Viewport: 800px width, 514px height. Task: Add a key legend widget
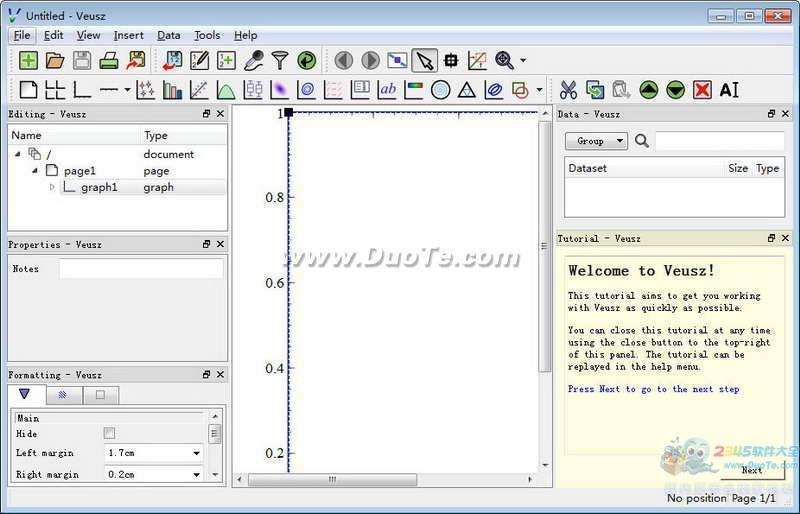(x=360, y=90)
